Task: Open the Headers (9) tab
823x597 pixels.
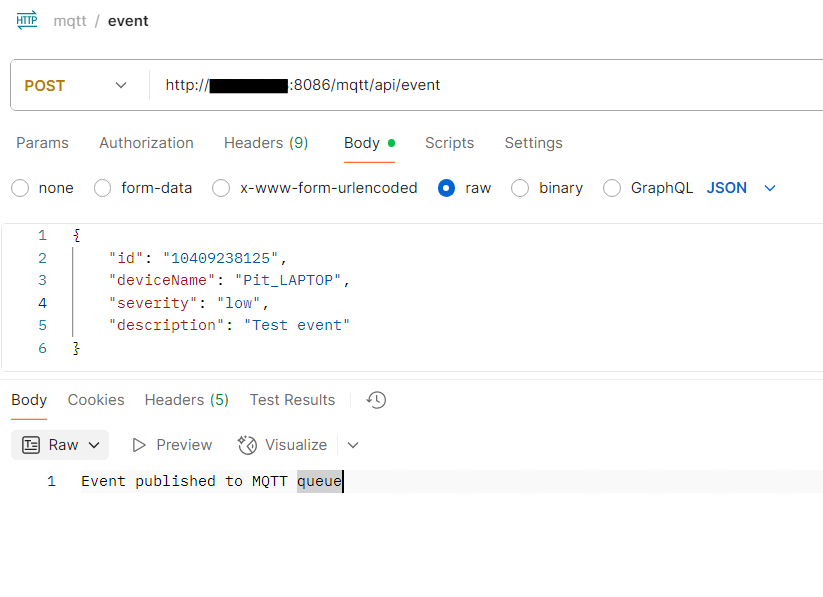Action: point(266,143)
